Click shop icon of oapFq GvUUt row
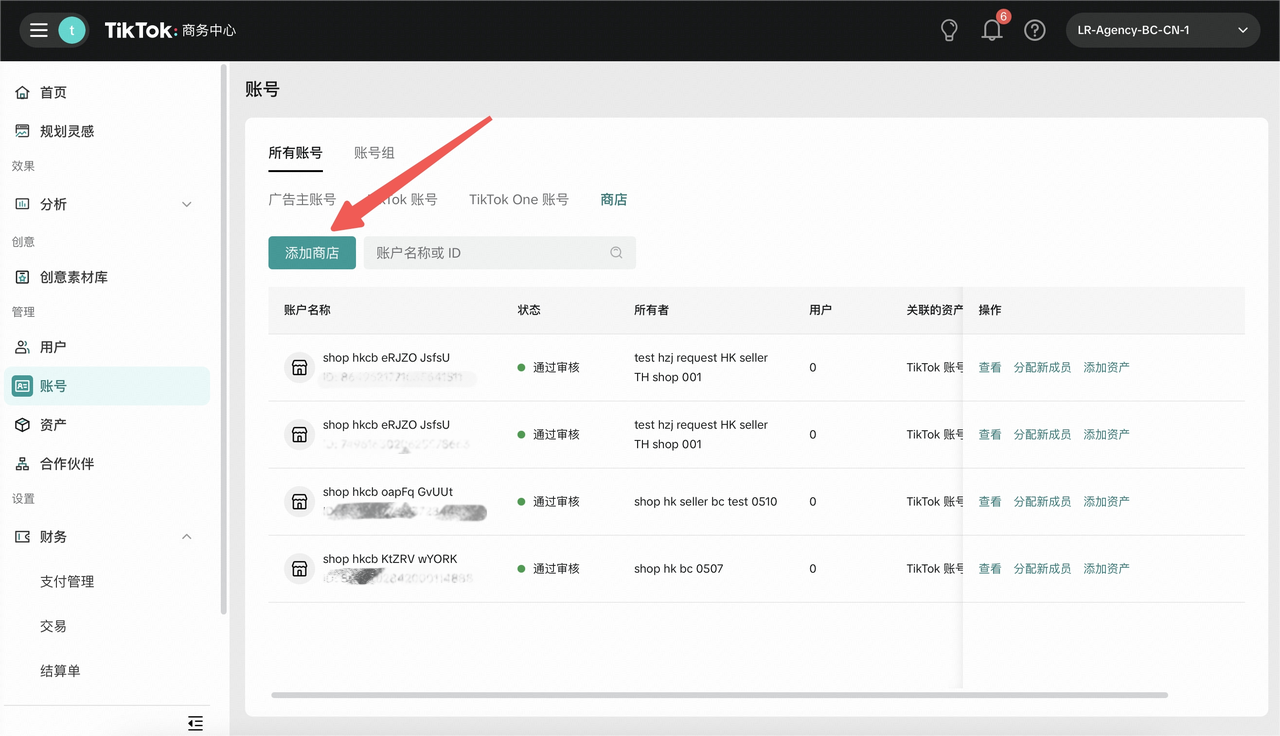The width and height of the screenshot is (1280, 736). click(x=298, y=502)
